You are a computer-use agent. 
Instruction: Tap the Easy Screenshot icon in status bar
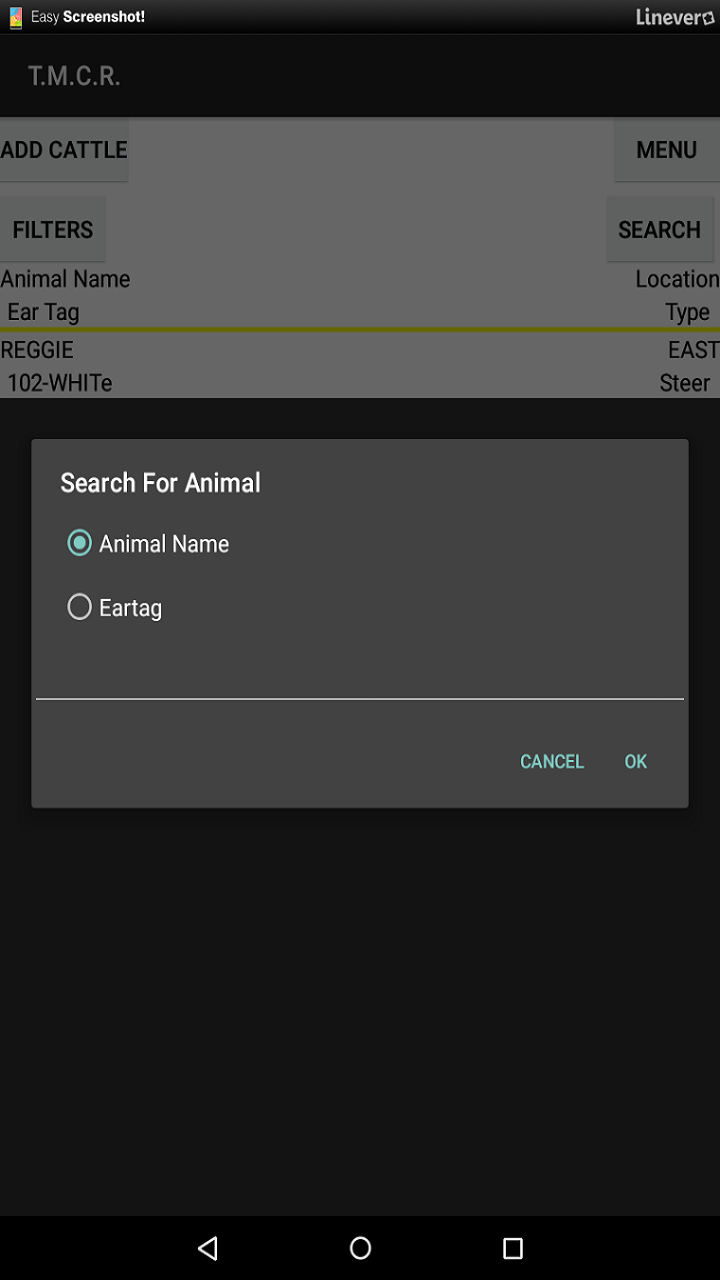14,17
